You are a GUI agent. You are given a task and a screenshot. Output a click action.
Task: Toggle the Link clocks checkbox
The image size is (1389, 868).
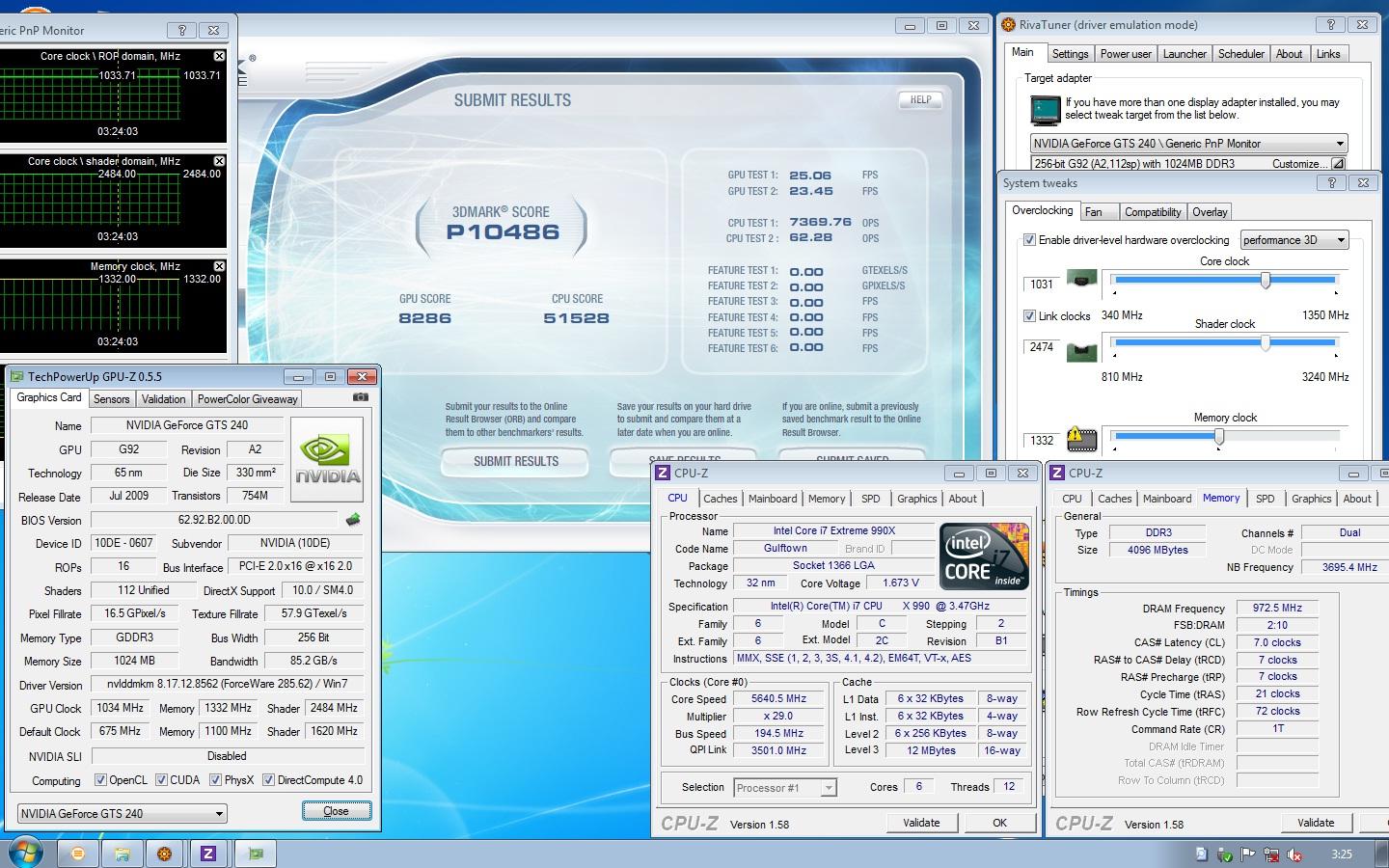[1029, 315]
